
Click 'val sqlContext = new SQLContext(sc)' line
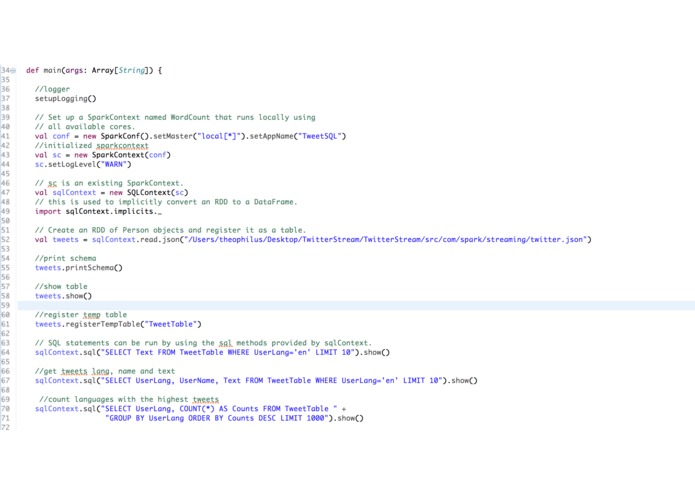[x=112, y=193]
